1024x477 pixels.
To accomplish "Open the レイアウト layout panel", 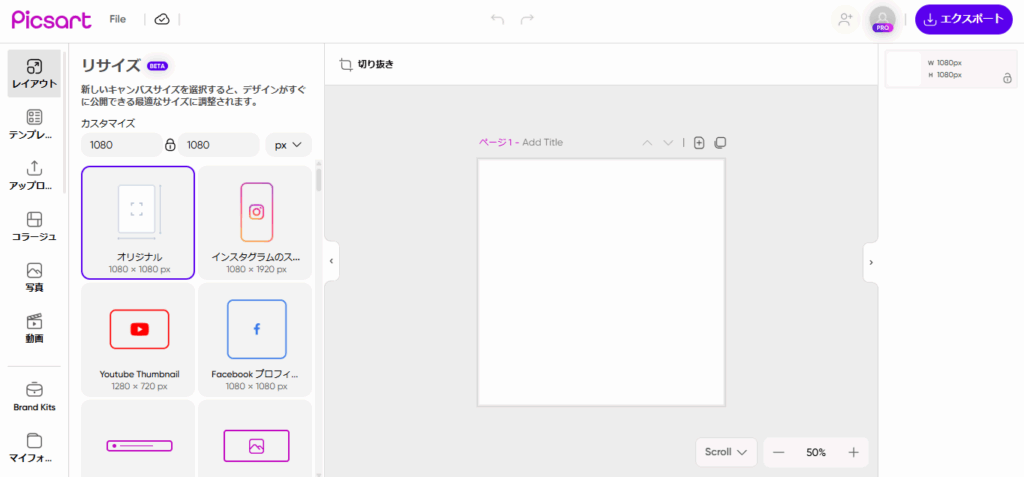I will [x=34, y=74].
